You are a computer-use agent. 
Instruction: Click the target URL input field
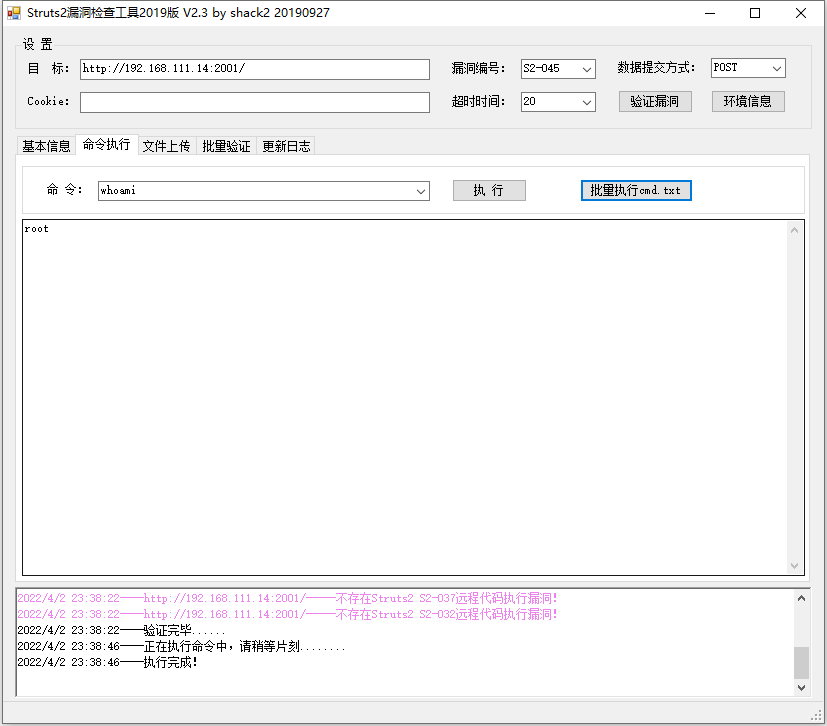pyautogui.click(x=255, y=69)
